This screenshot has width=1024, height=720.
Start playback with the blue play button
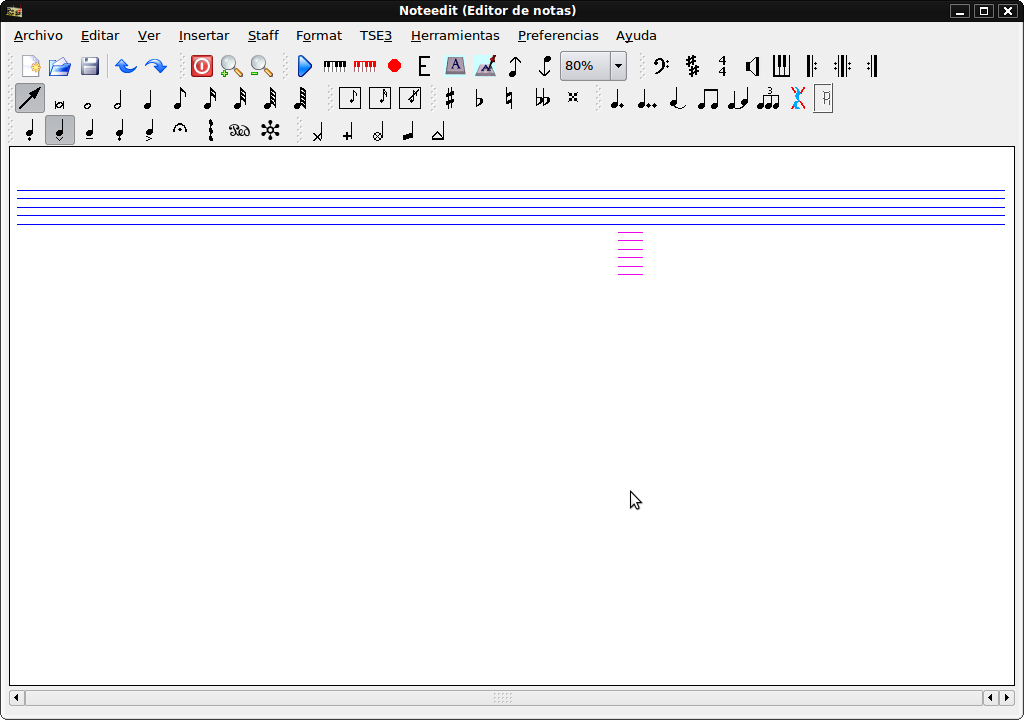[x=305, y=66]
